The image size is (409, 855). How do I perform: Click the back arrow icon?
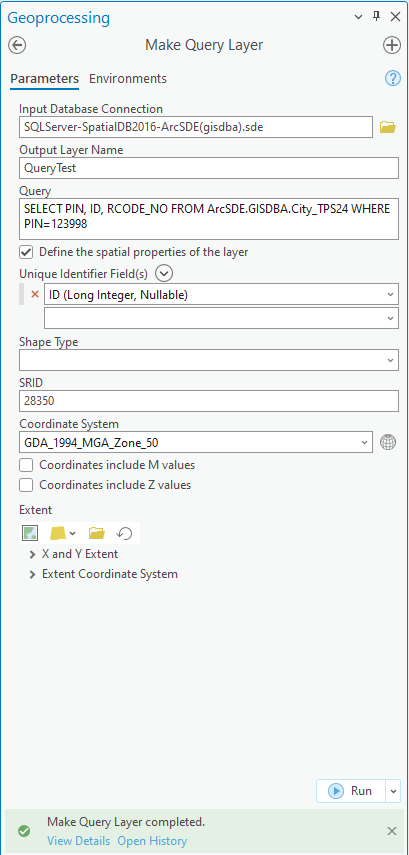17,45
